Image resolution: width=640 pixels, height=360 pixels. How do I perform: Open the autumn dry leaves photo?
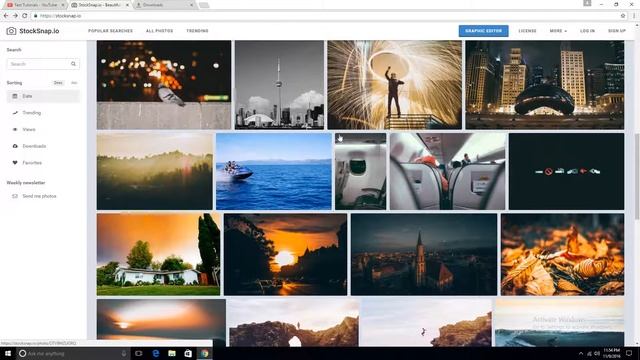point(562,254)
